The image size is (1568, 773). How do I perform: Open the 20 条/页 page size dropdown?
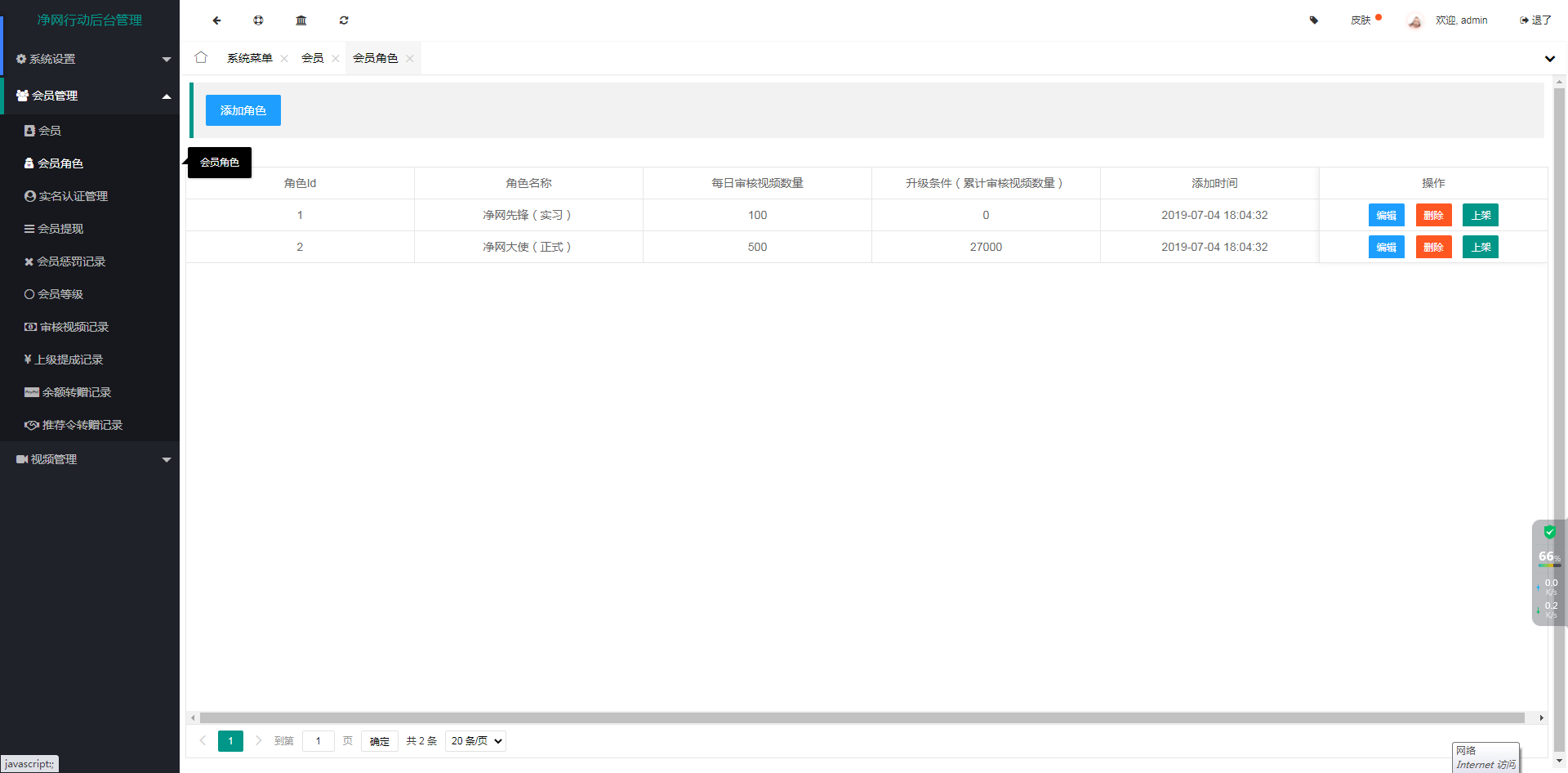475,741
